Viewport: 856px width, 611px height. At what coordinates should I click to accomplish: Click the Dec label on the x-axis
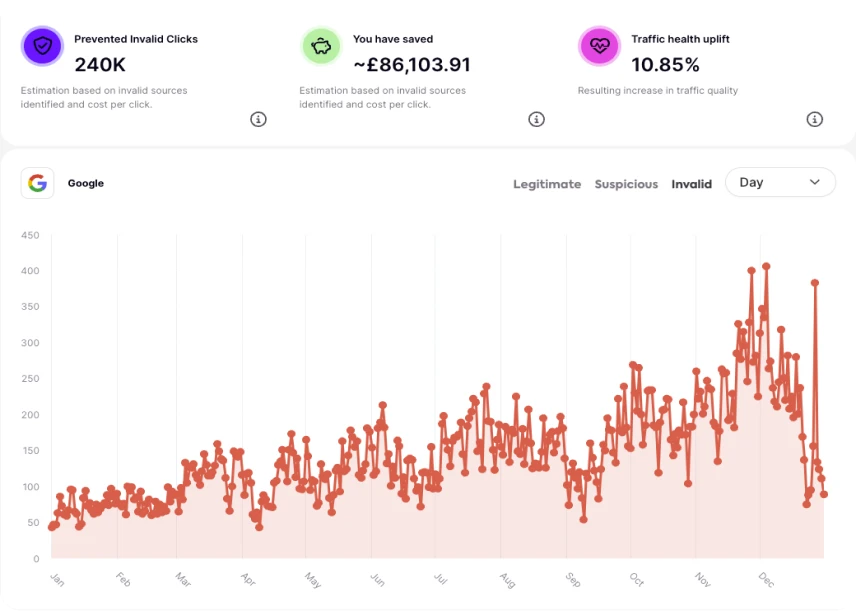pos(766,580)
